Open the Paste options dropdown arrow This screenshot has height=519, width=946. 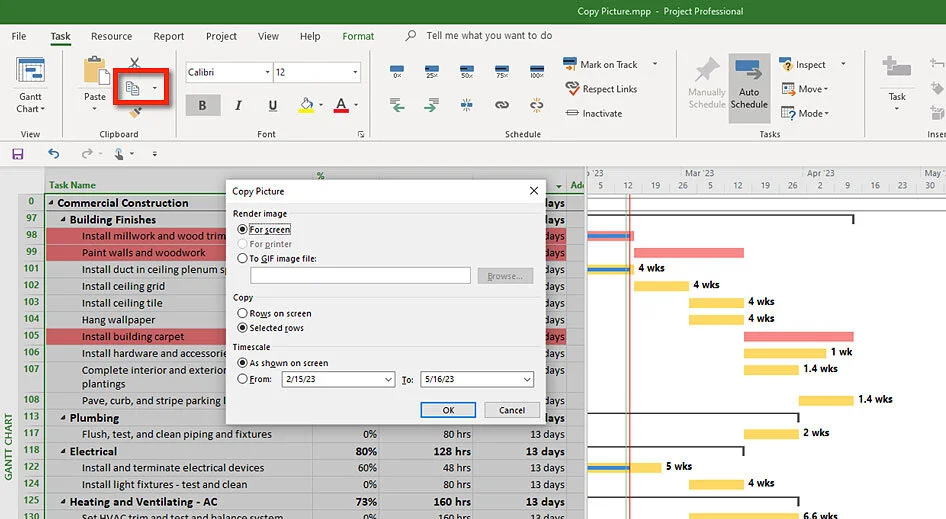95,109
